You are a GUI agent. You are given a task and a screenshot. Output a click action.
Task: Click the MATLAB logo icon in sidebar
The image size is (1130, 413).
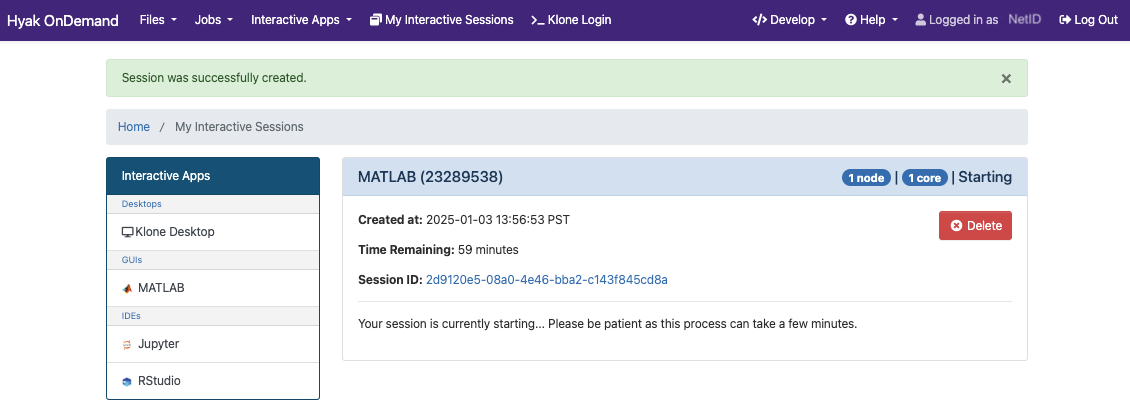(128, 288)
